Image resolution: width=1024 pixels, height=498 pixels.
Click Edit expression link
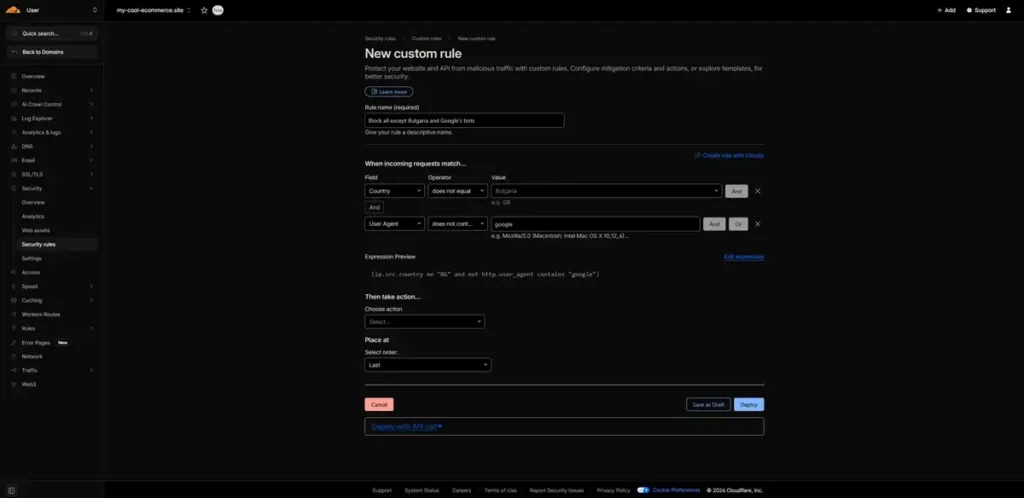click(744, 257)
